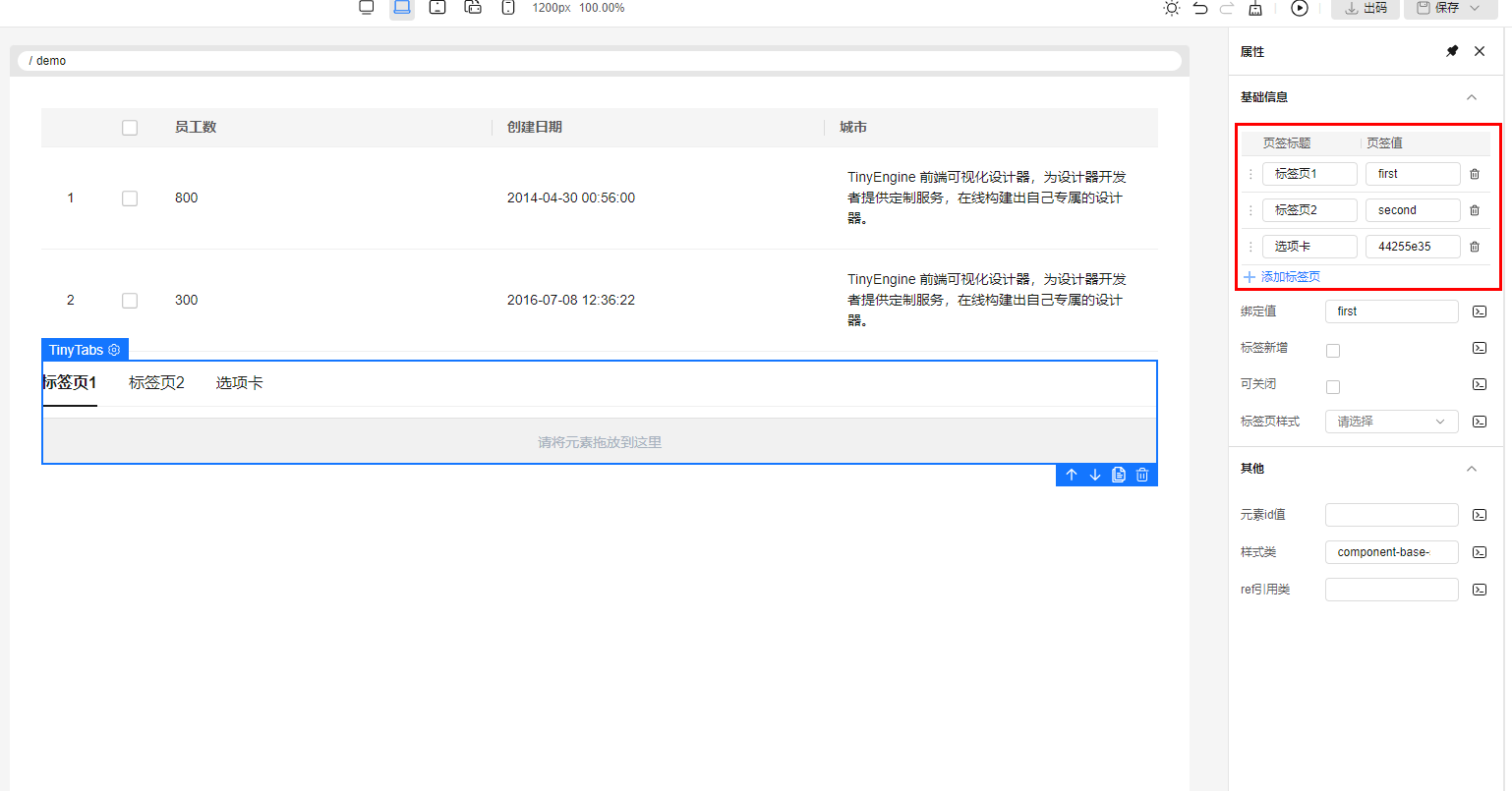
Task: Click the ref引用类 input field
Action: click(x=1392, y=590)
